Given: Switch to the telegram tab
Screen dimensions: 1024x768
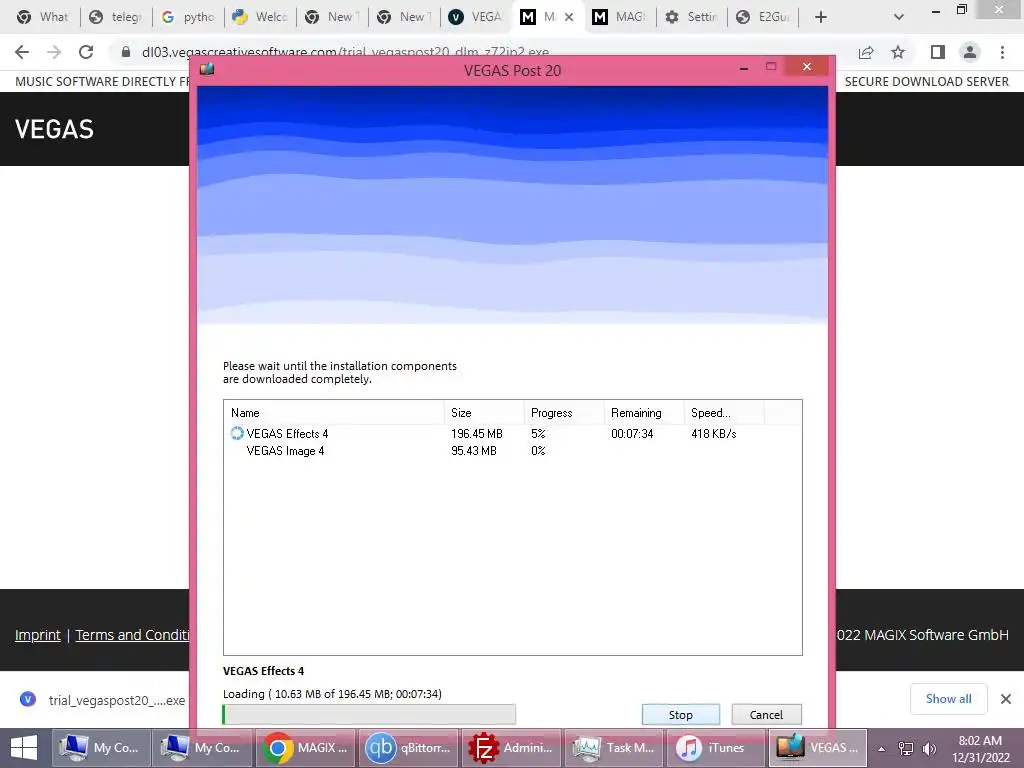Looking at the screenshot, I should pyautogui.click(x=116, y=17).
